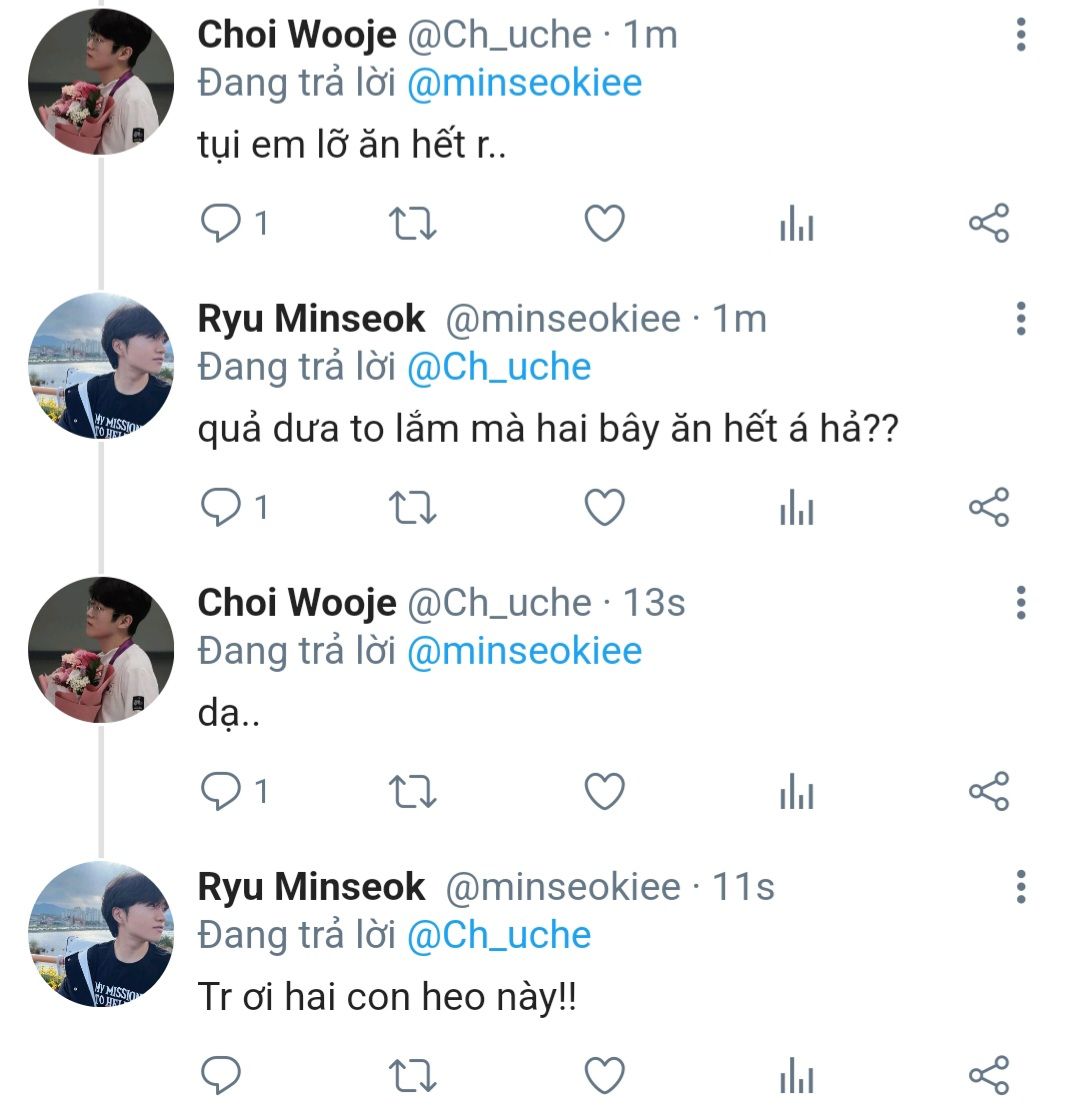
Task: Open Ryu Minseok's avatar on 1m tweet
Action: (101, 366)
